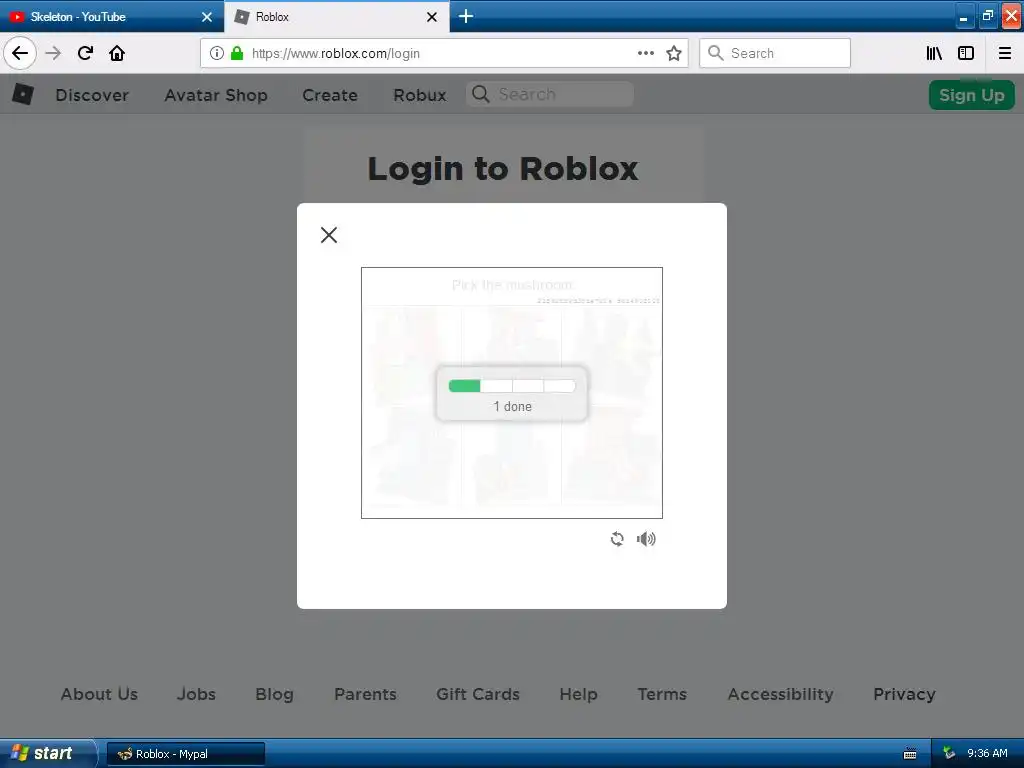
Task: Open the Discover menu item
Action: tap(92, 95)
